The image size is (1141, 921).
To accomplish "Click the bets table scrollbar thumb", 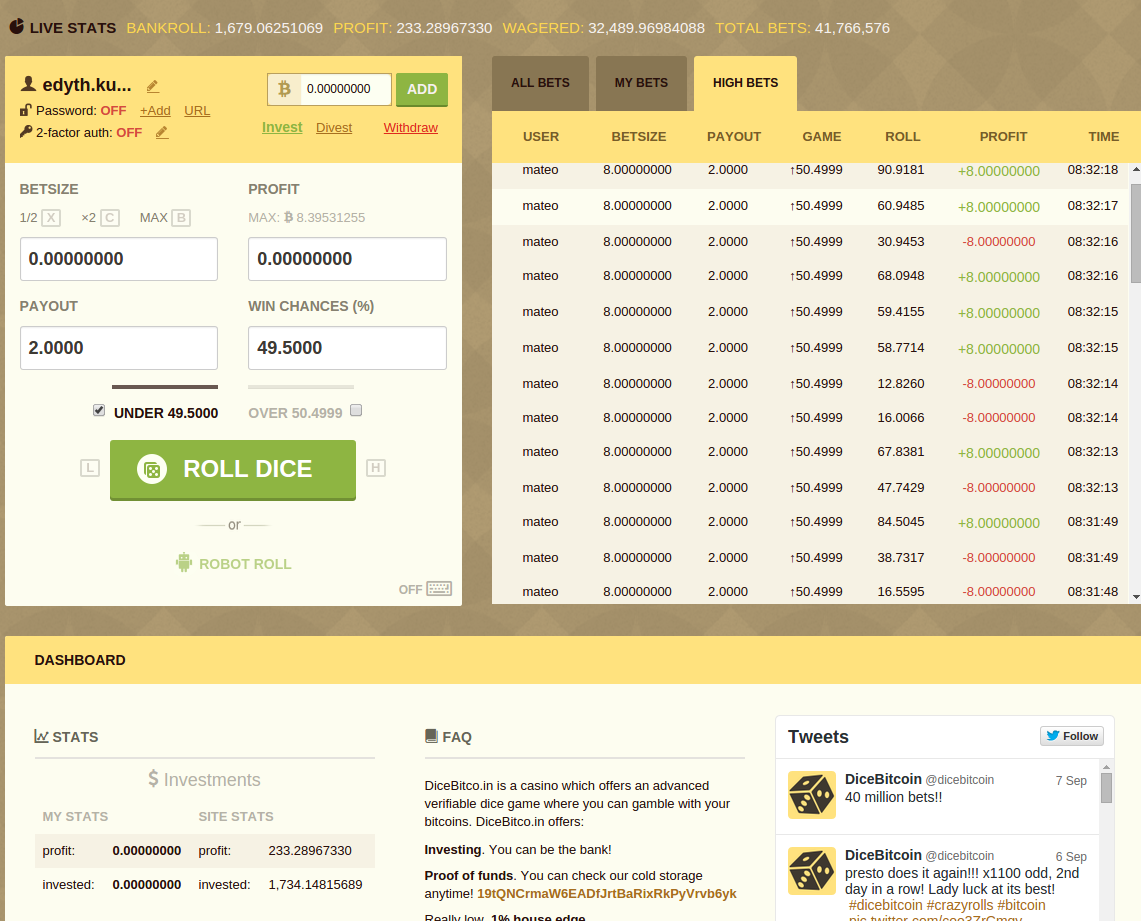I will [x=1136, y=233].
